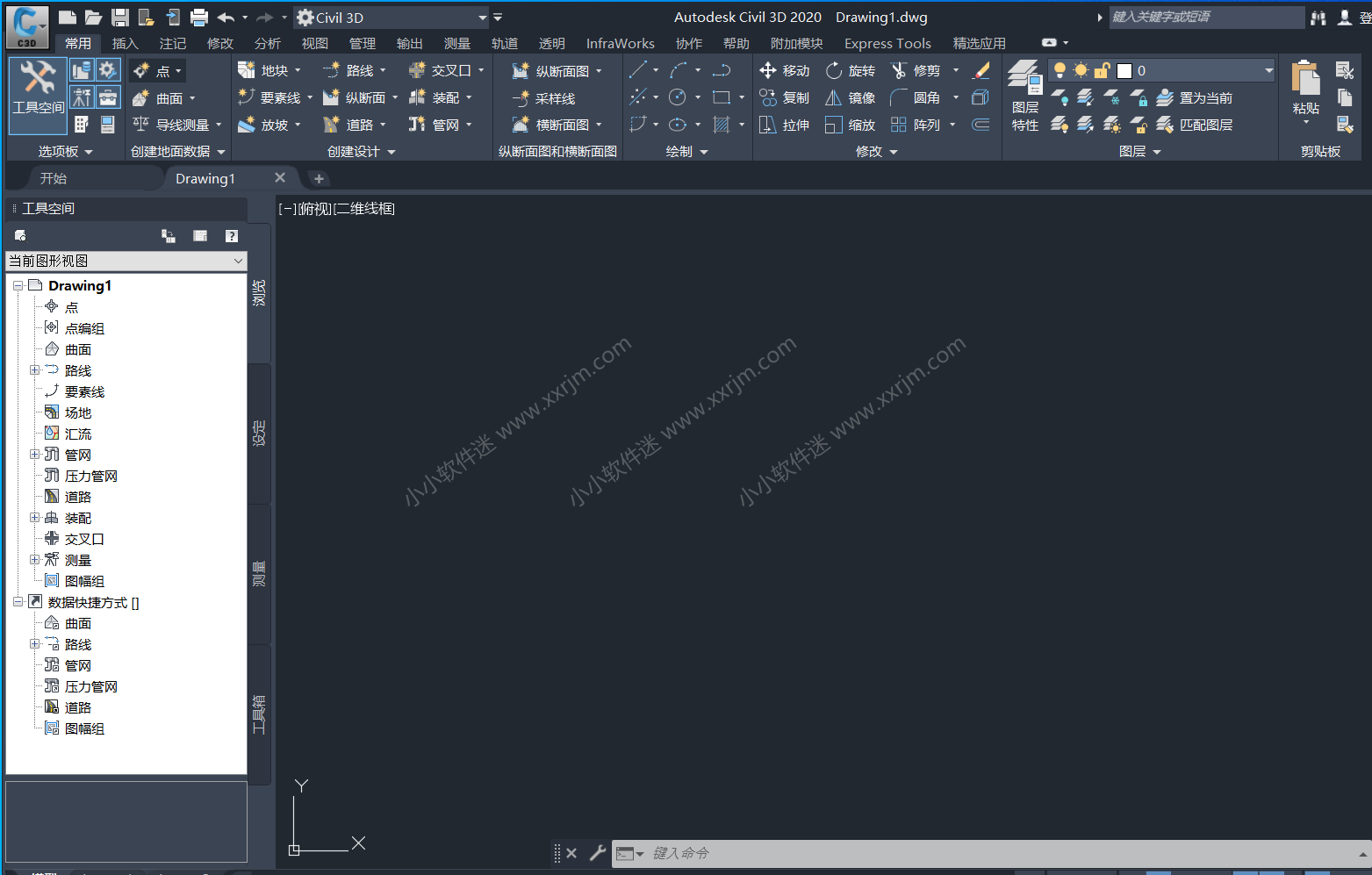Screen dimensions: 1372x875
Task: Click the 纵断面图 Profile View button
Action: click(557, 71)
